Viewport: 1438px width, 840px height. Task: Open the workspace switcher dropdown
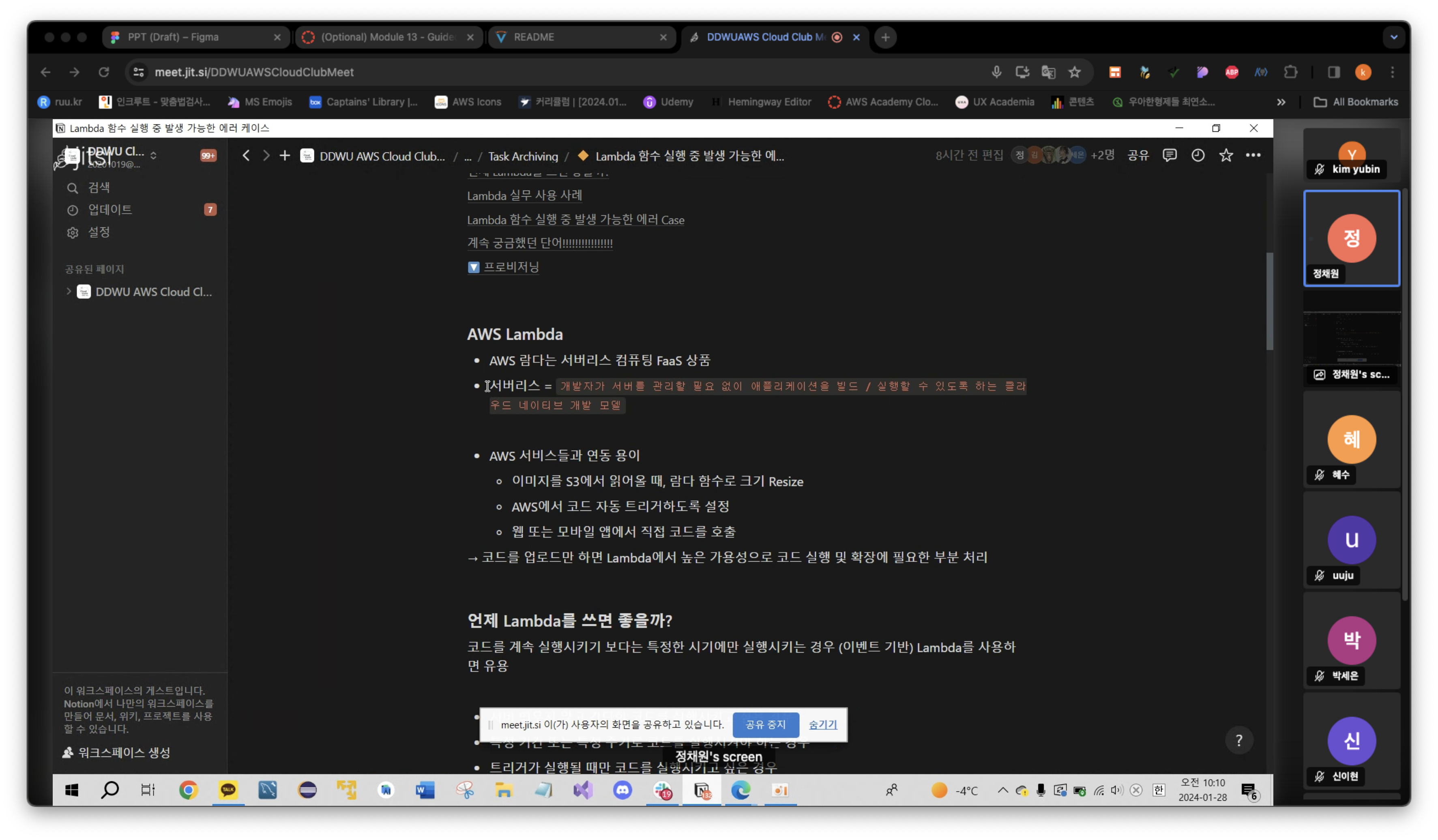[x=154, y=155]
